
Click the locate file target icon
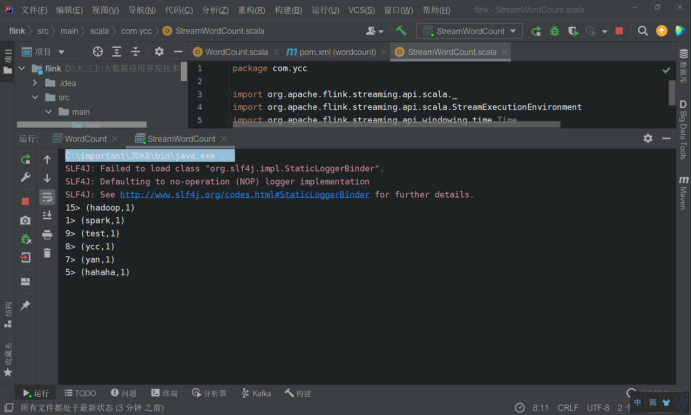(98, 52)
